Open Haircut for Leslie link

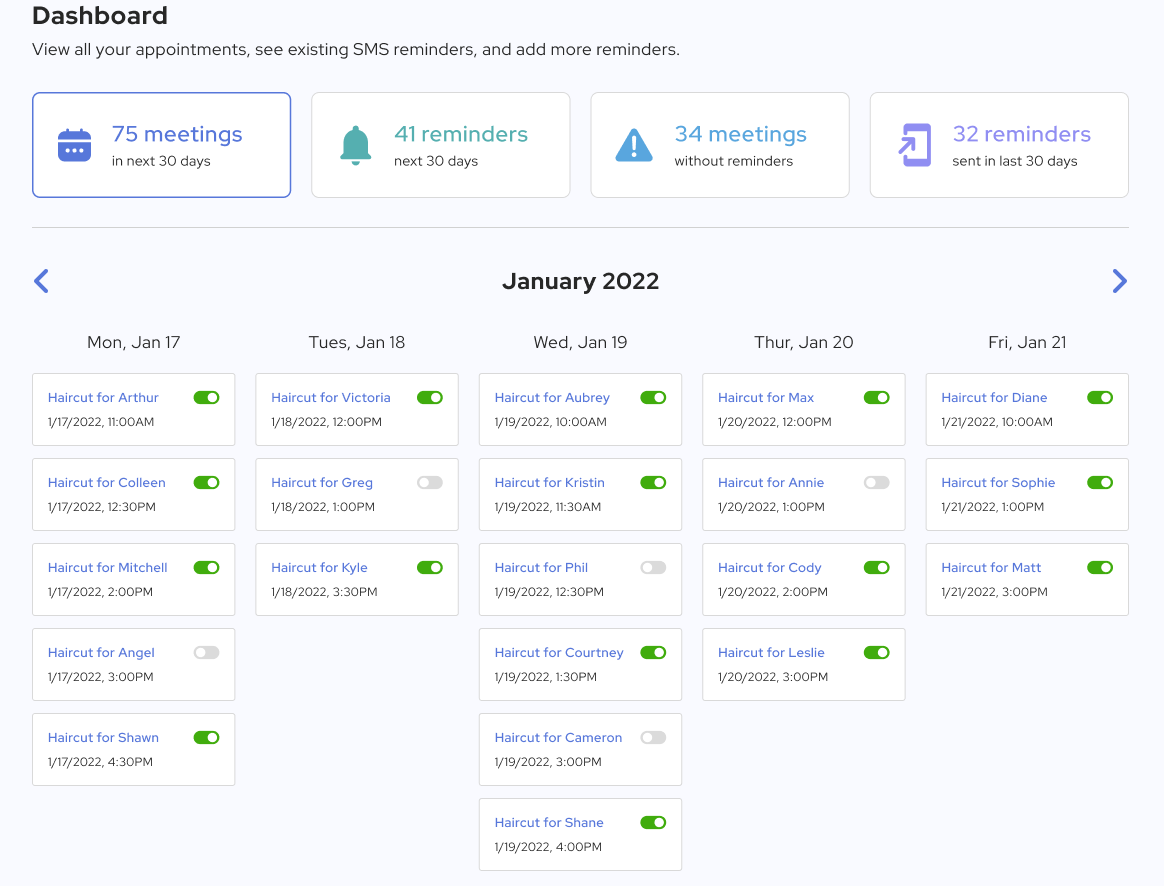[x=771, y=652]
